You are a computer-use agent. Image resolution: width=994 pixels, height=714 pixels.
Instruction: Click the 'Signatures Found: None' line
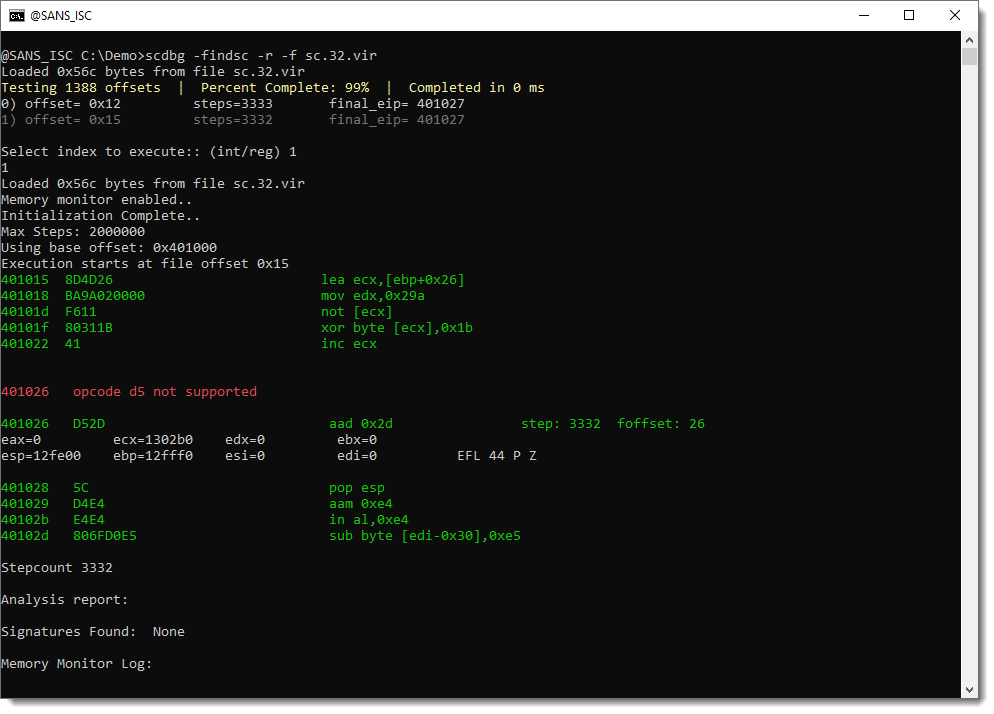point(92,632)
